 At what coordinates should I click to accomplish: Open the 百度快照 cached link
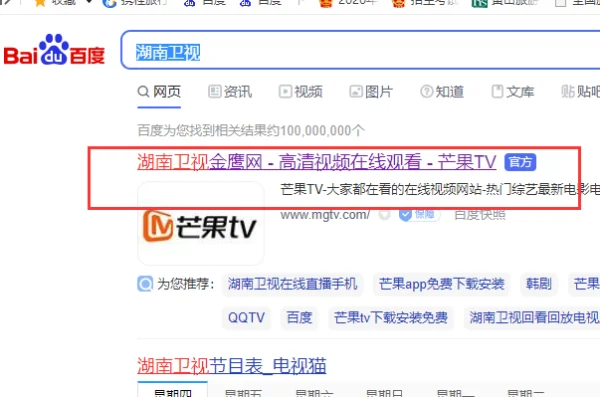tap(480, 215)
